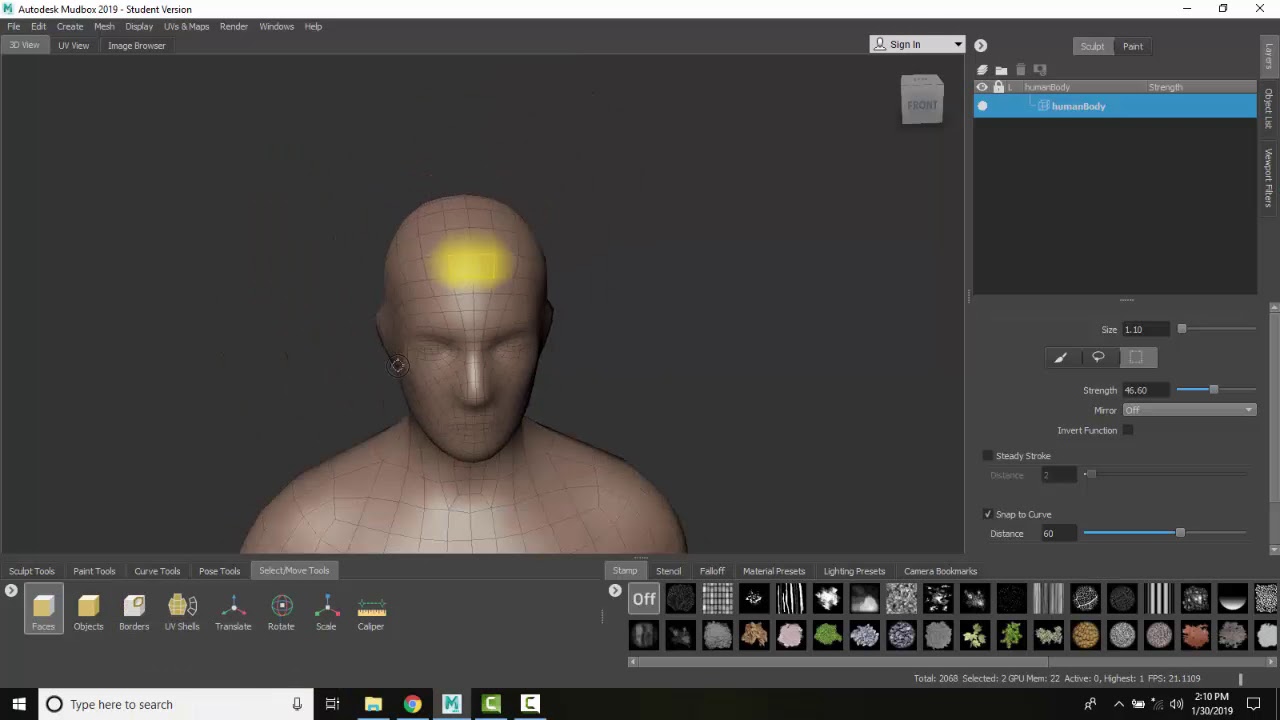The height and width of the screenshot is (720, 1280).
Task: Select the Objects selection tool
Action: click(88, 610)
